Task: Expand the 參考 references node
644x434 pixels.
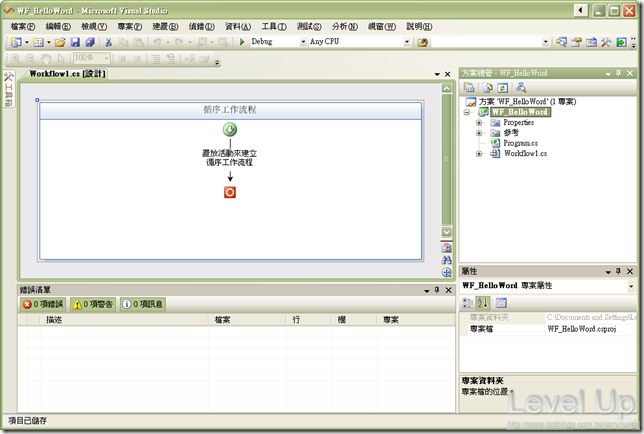Action: [x=478, y=133]
